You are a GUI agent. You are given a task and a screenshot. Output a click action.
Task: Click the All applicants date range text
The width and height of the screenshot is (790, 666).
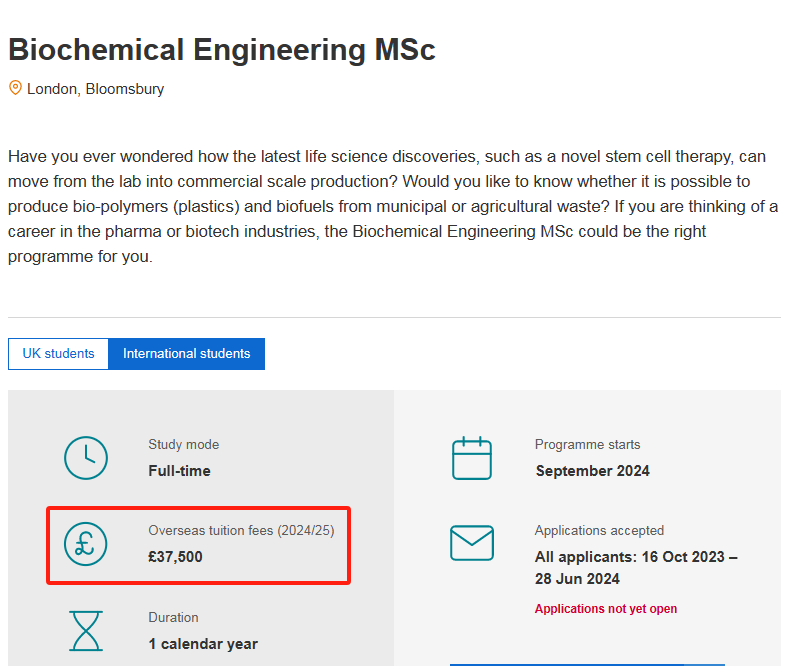(x=636, y=568)
